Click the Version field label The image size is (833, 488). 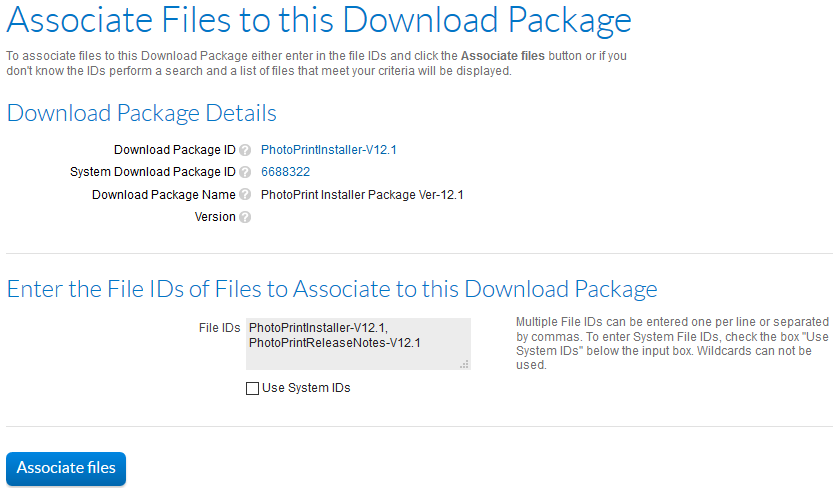coord(215,217)
